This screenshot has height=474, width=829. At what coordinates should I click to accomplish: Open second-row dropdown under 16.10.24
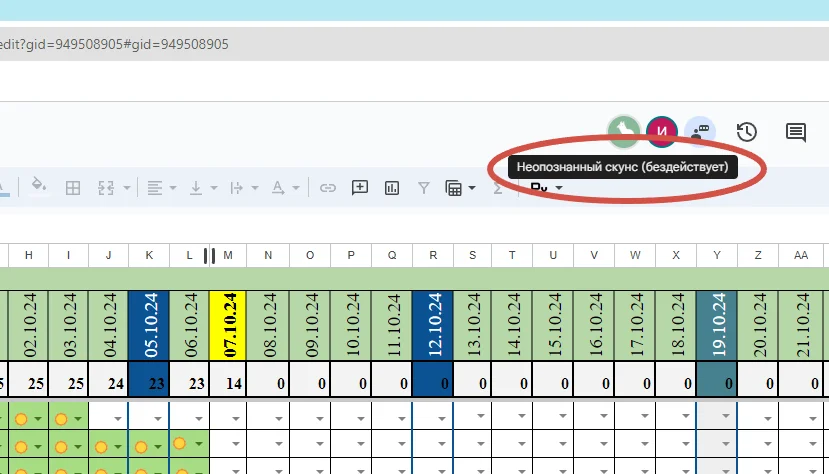pyautogui.click(x=604, y=444)
